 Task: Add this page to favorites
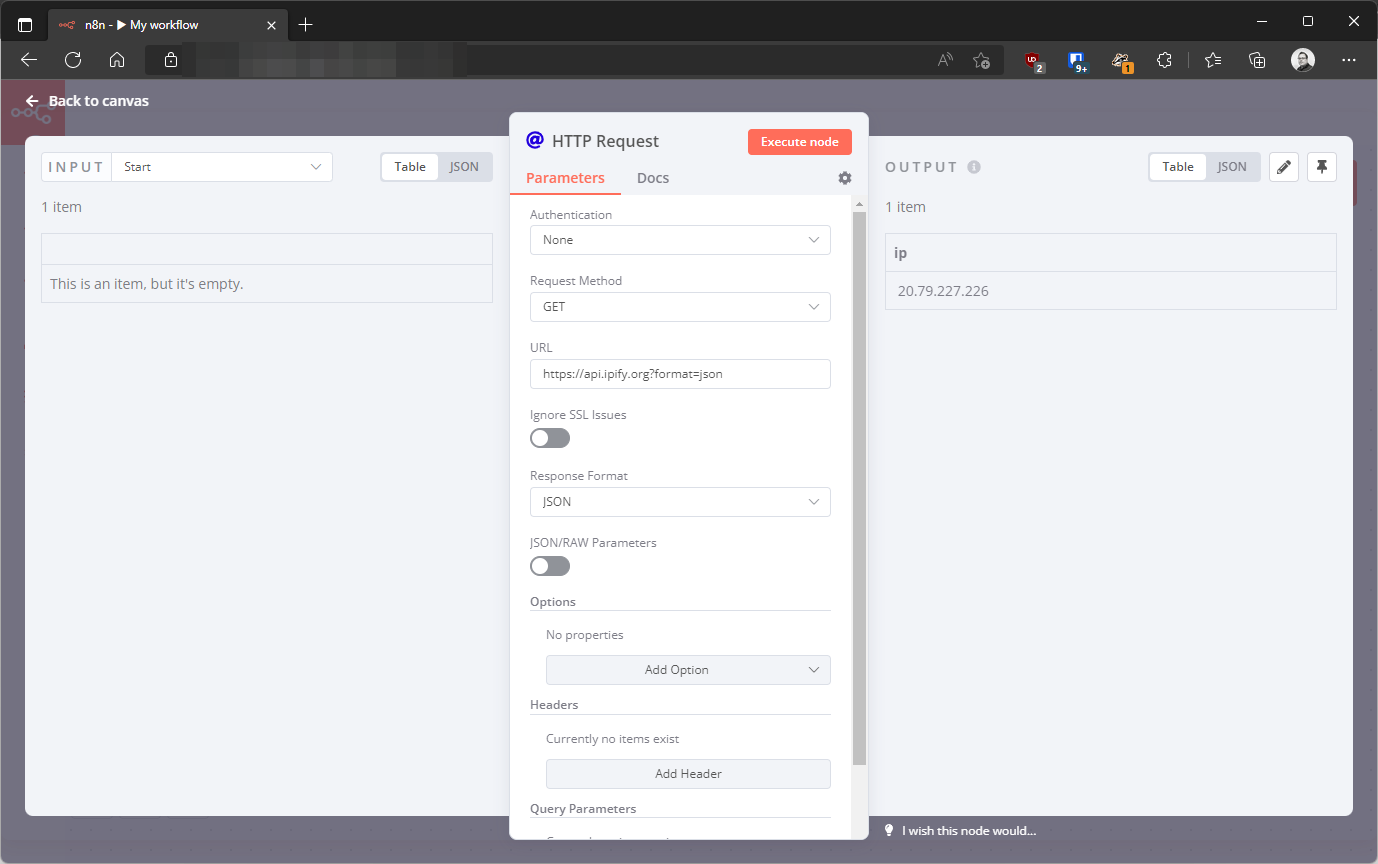(982, 60)
